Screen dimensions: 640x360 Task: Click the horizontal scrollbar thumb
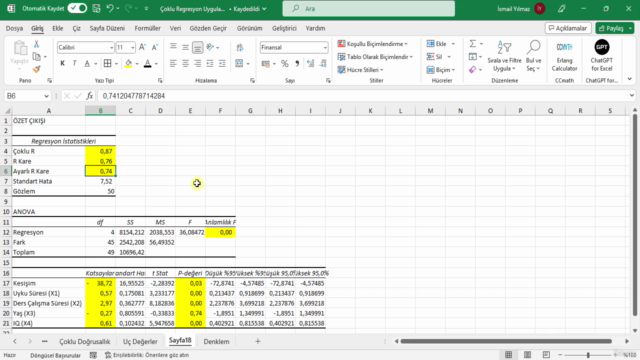pos(506,341)
